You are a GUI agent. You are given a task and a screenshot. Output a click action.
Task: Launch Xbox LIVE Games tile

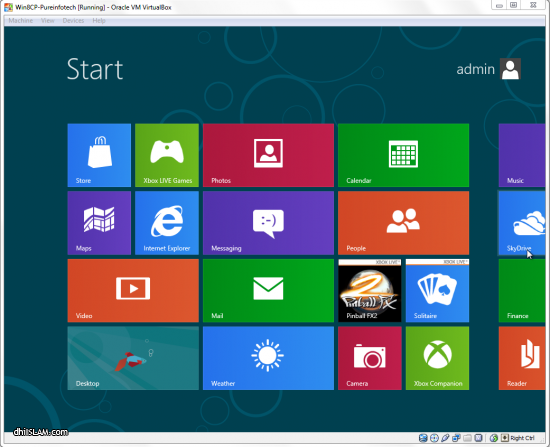tap(167, 155)
